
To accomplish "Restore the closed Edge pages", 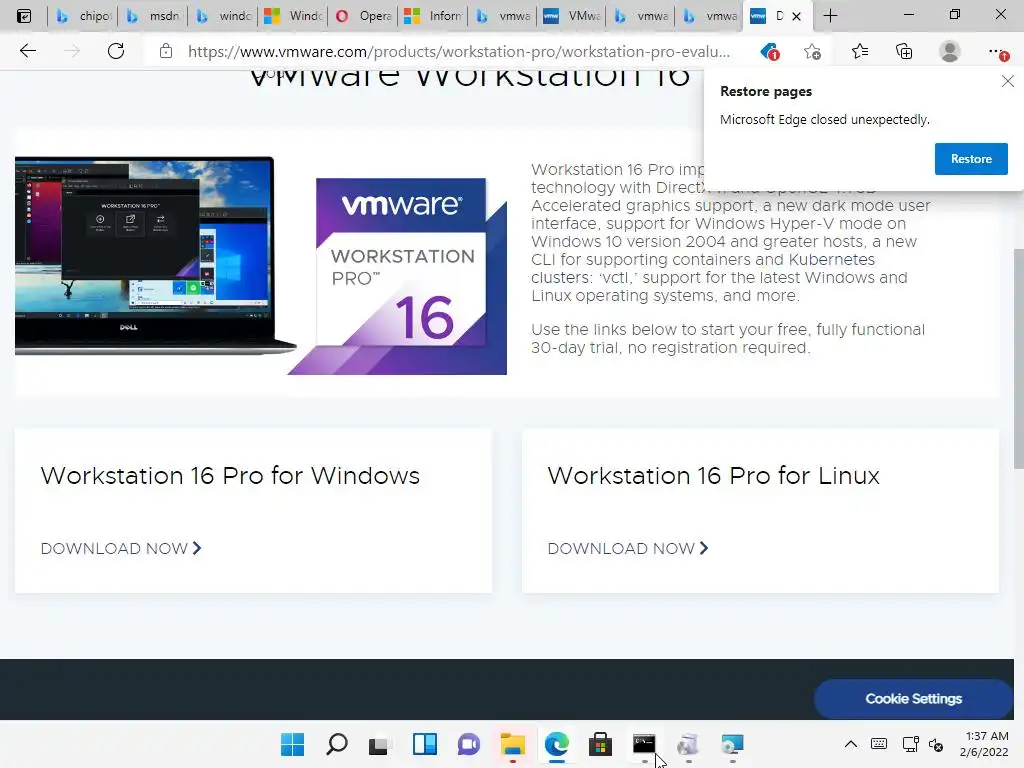I will tap(970, 159).
